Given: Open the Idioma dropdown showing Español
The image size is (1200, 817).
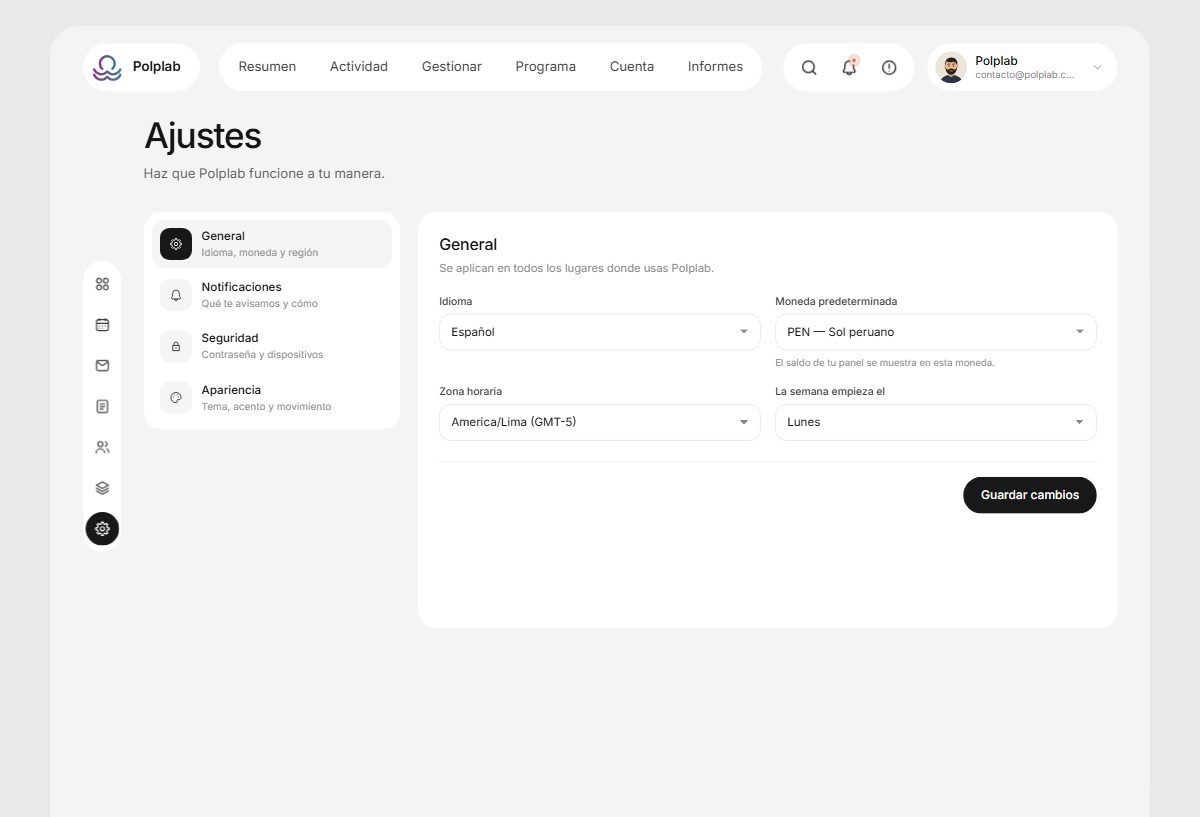Looking at the screenshot, I should click(x=600, y=332).
